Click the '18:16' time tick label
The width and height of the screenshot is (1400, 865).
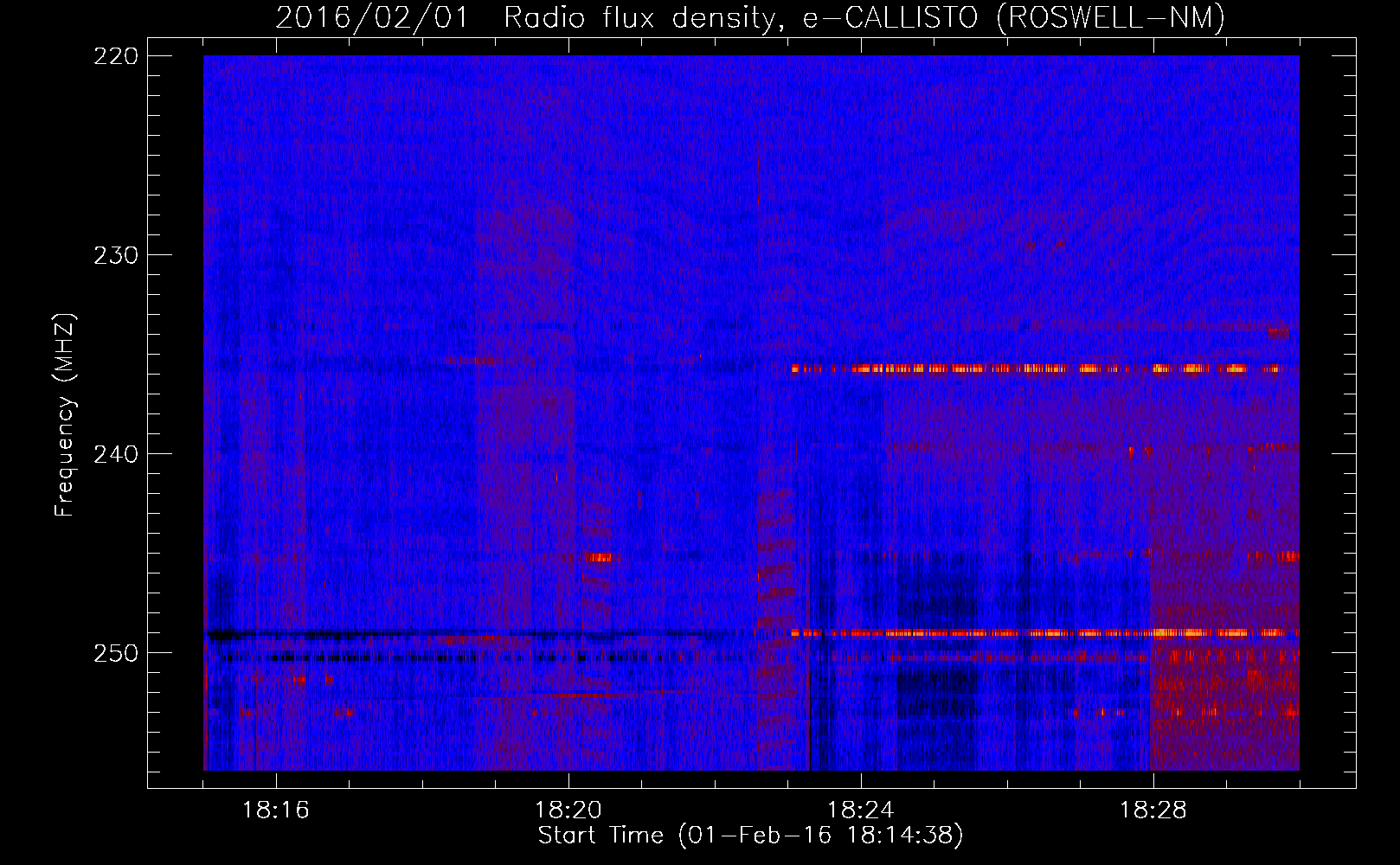[276, 810]
